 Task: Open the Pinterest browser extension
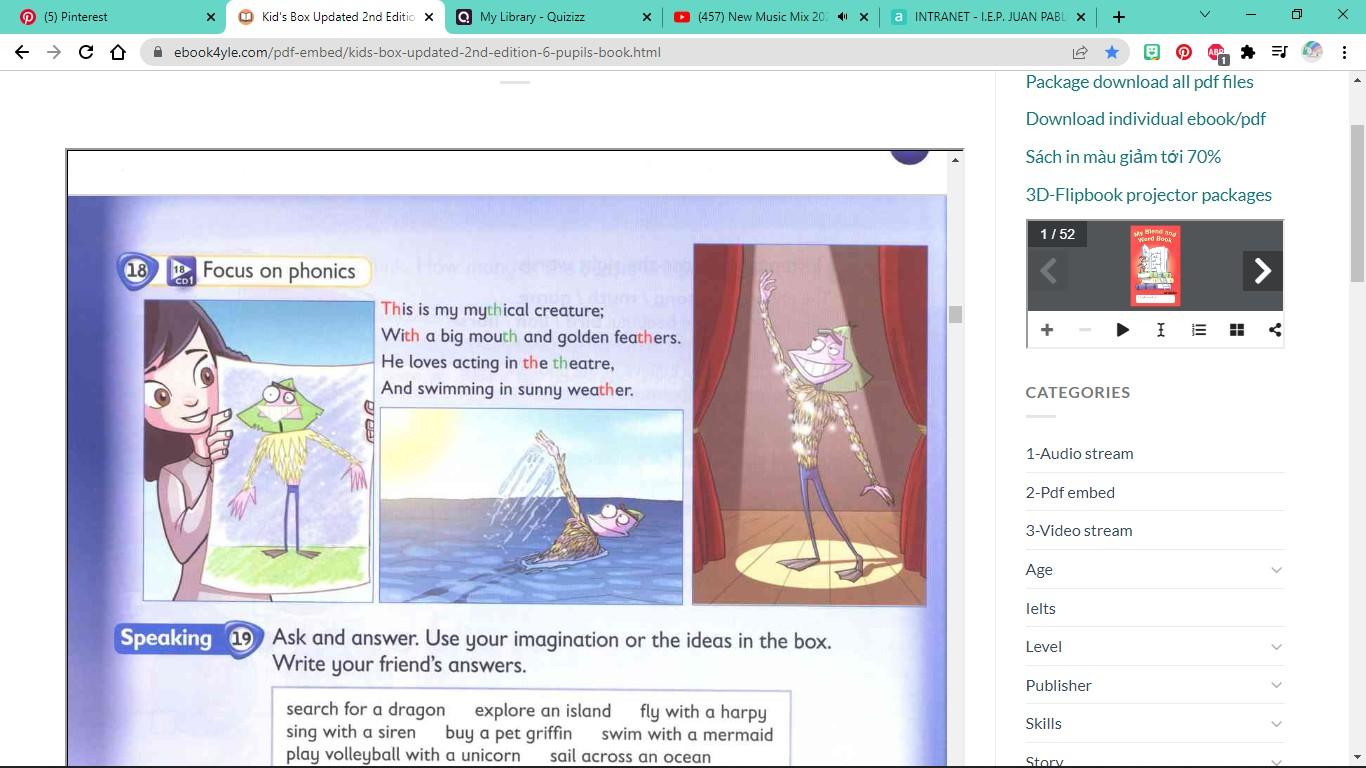[x=1184, y=52]
